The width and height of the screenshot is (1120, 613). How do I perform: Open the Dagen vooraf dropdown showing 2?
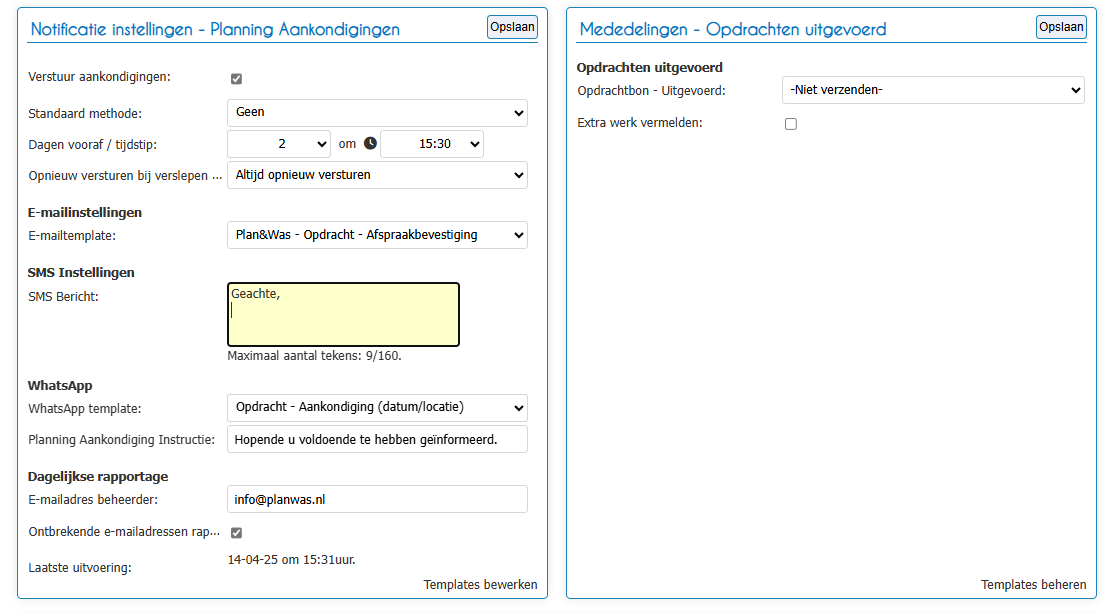(279, 144)
